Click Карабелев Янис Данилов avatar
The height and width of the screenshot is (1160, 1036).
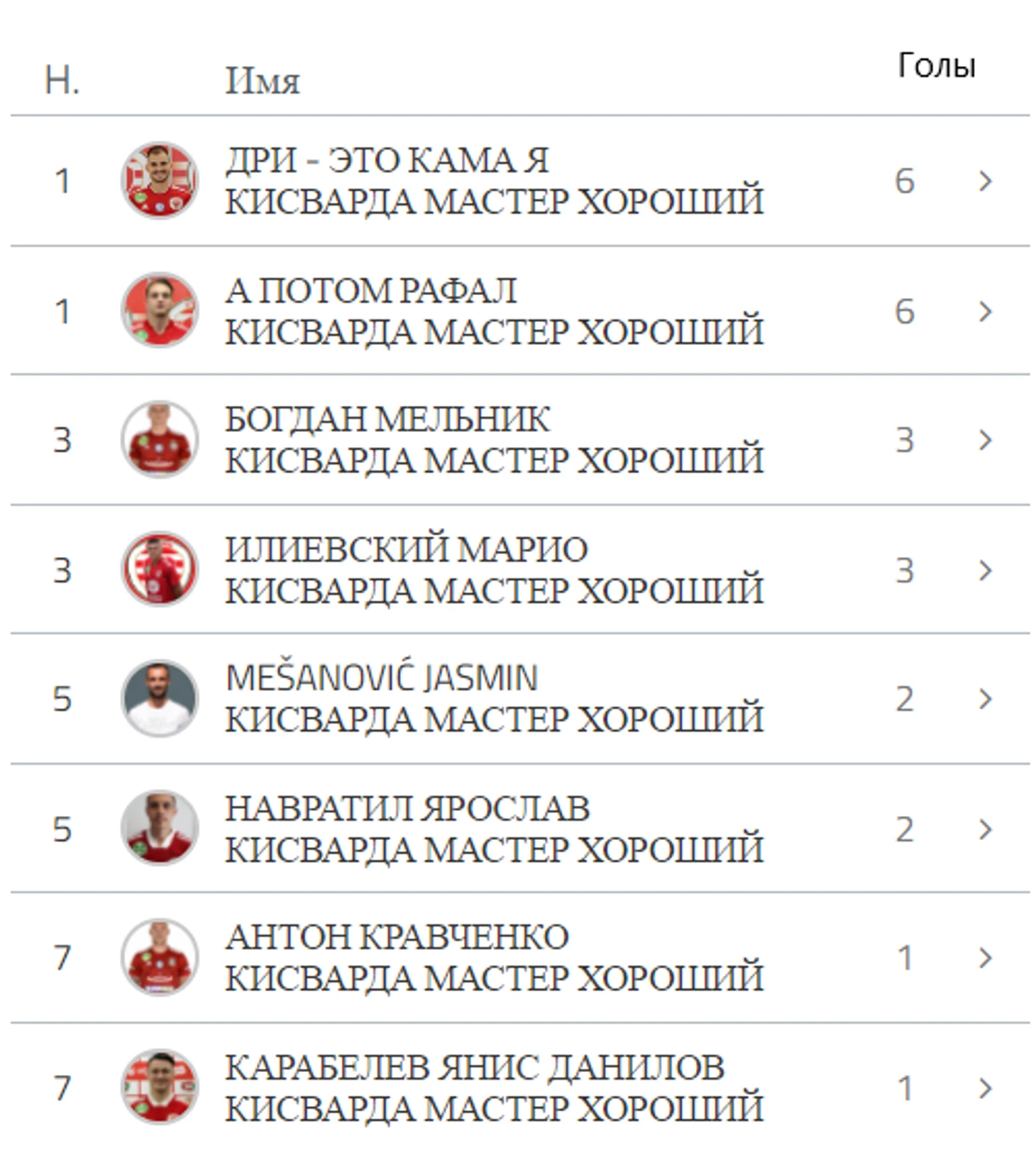159,1087
